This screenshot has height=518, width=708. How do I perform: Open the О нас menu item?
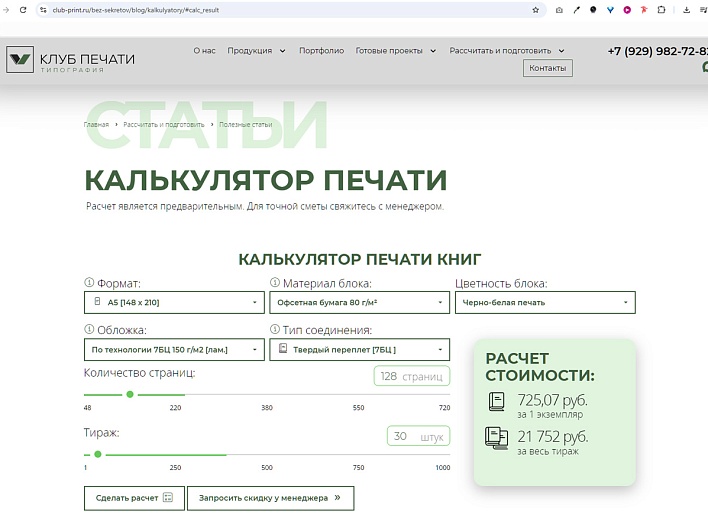[x=205, y=51]
